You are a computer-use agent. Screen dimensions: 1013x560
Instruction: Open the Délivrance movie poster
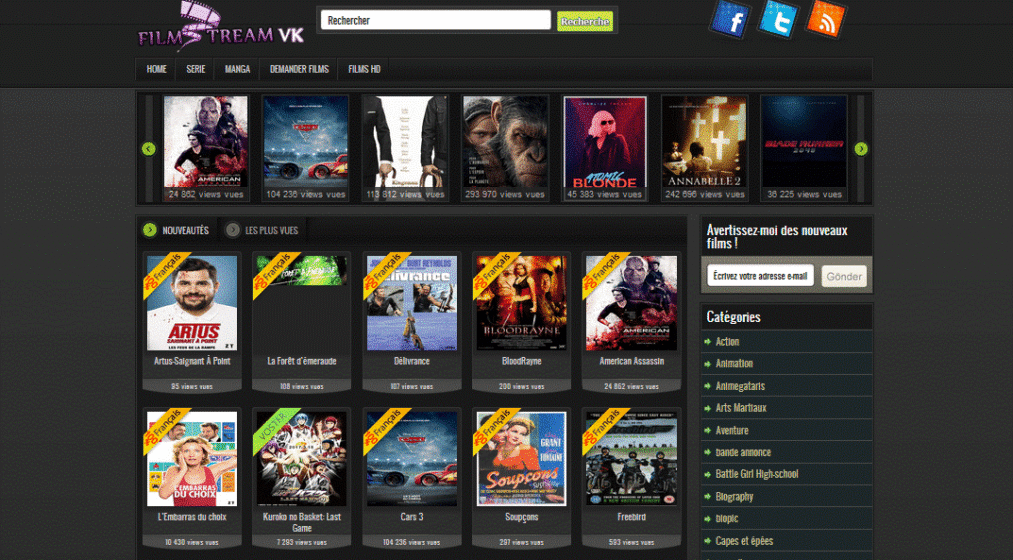tap(412, 303)
